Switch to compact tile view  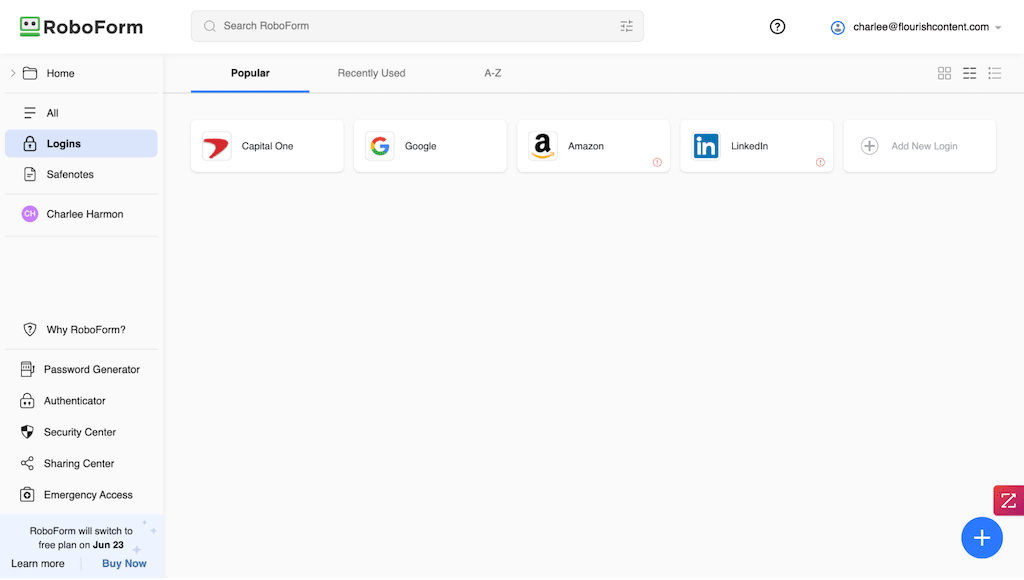(969, 73)
